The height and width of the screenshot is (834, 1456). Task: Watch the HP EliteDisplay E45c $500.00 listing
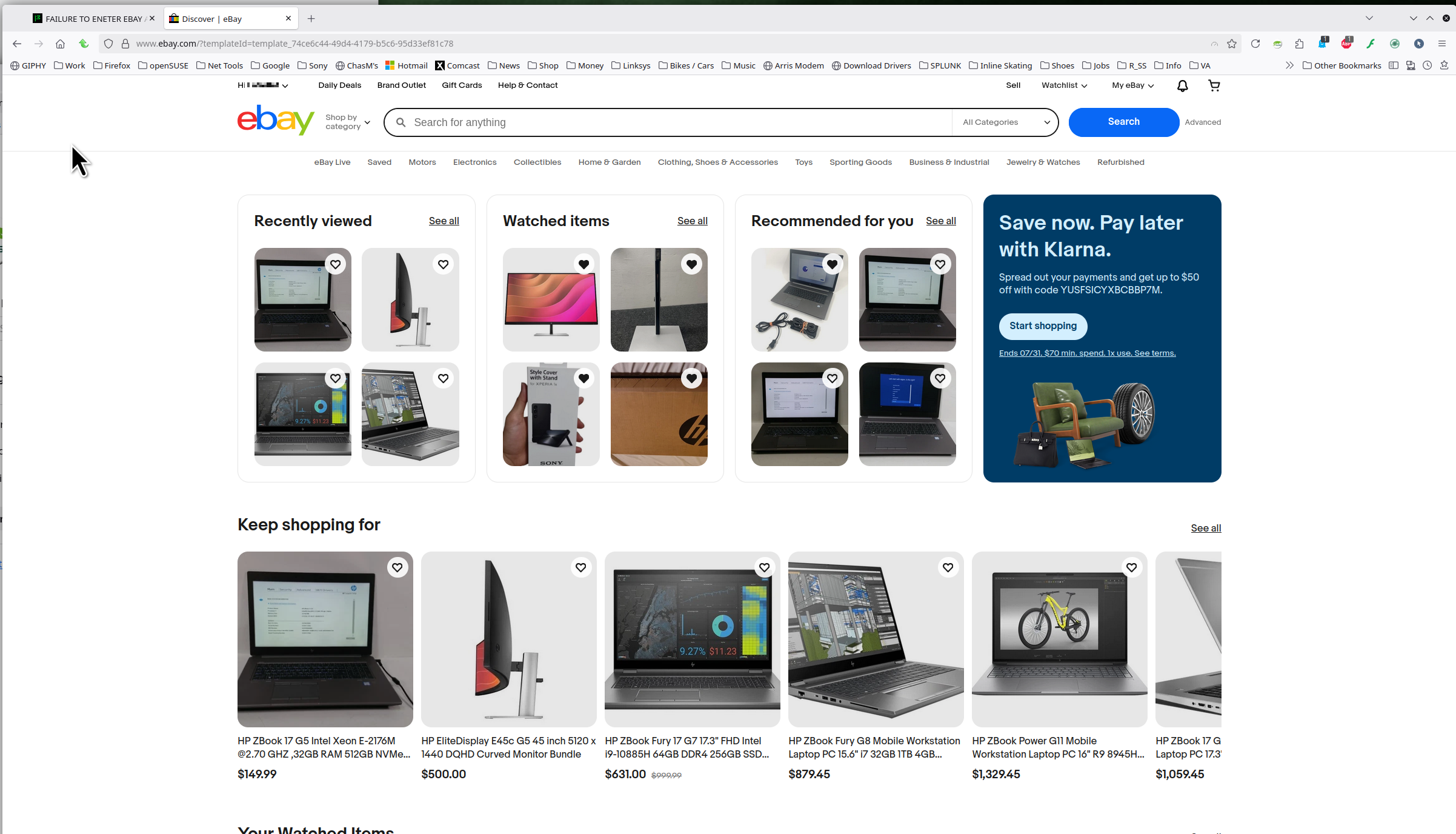tap(580, 567)
